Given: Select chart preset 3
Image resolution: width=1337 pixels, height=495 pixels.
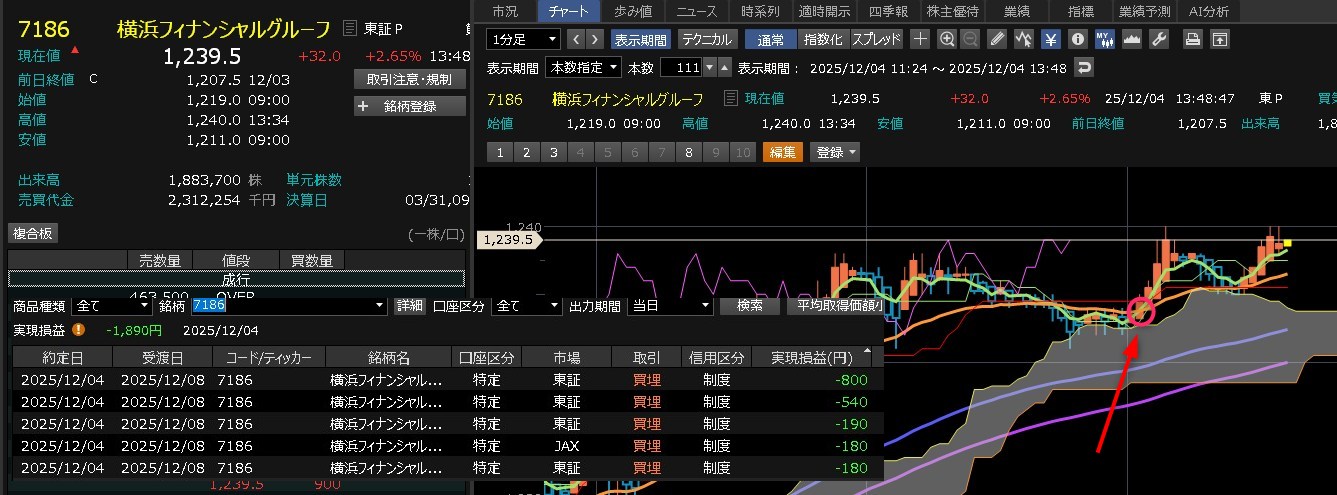Looking at the screenshot, I should 553,153.
